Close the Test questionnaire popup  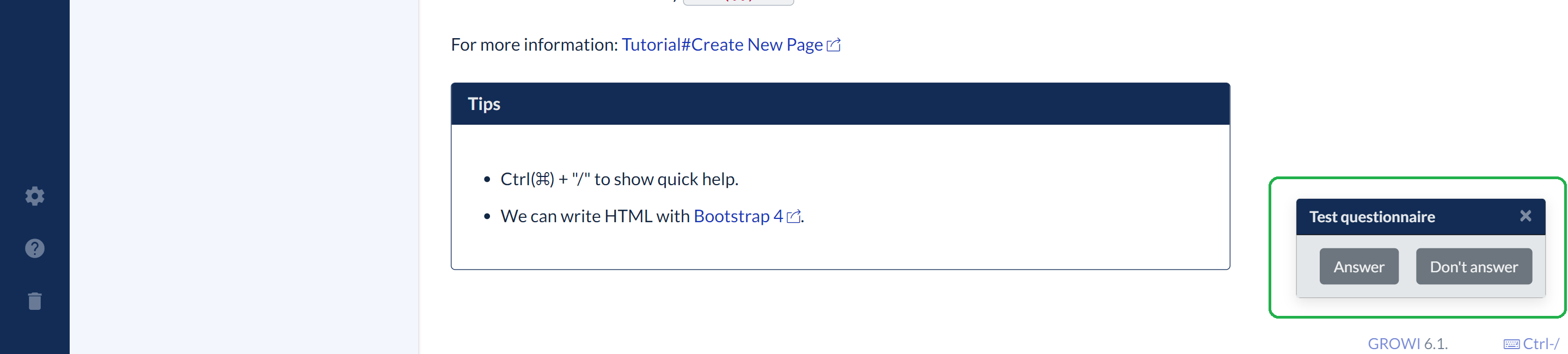(x=1525, y=216)
